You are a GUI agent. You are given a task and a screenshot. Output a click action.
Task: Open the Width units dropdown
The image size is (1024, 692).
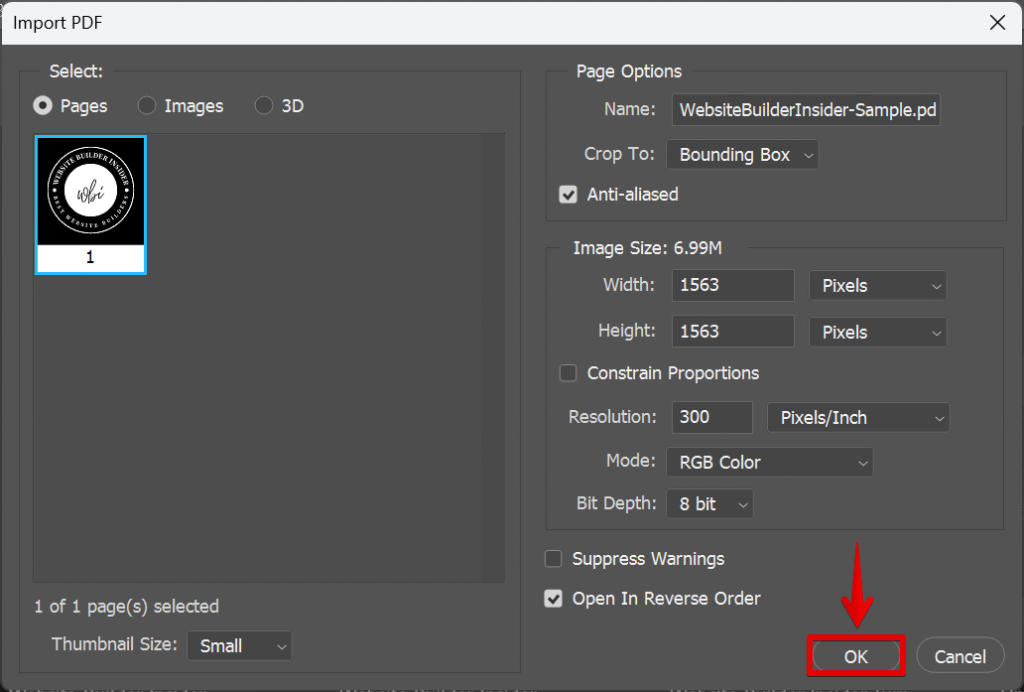click(x=877, y=285)
